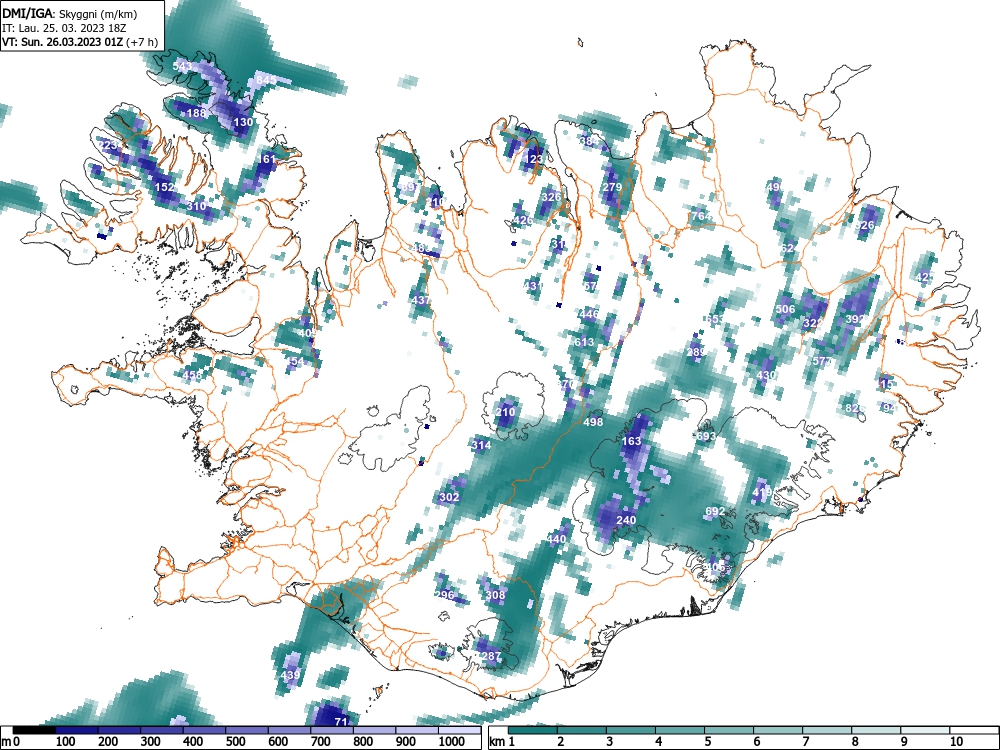Click legend swatch between 5 and 6 km
1000x750 pixels.
pos(729,730)
